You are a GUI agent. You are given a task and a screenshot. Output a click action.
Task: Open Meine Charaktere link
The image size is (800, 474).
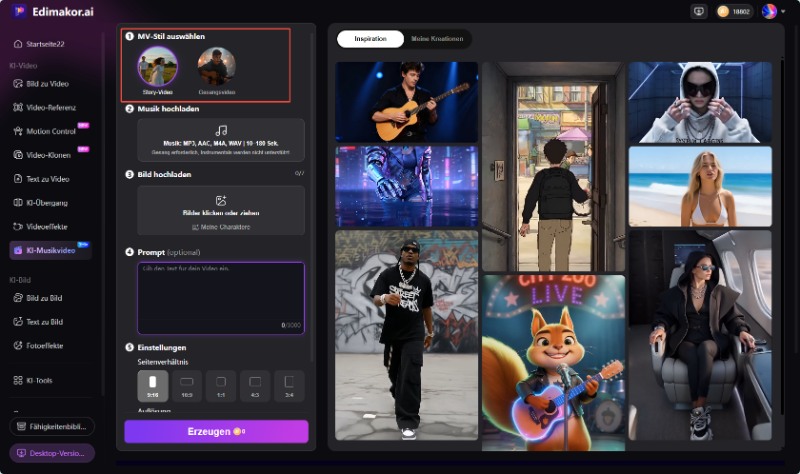pos(221,227)
